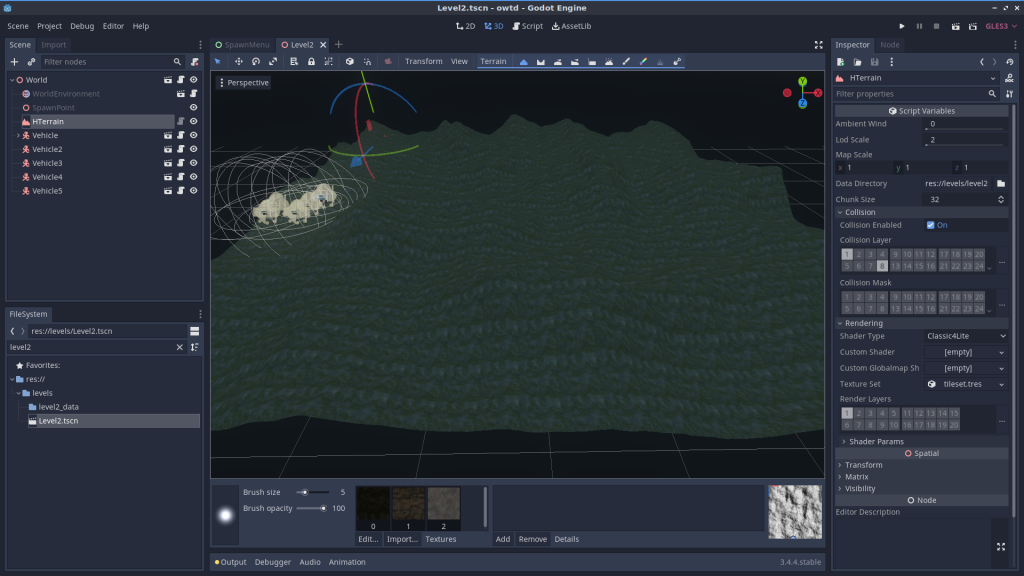Open the Project menu
Image resolution: width=1024 pixels, height=576 pixels.
point(49,26)
